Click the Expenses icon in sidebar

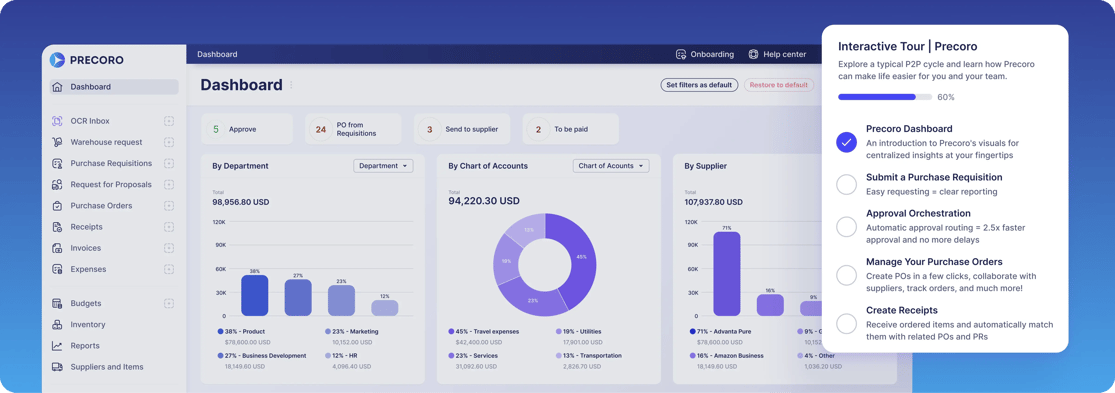[57, 269]
